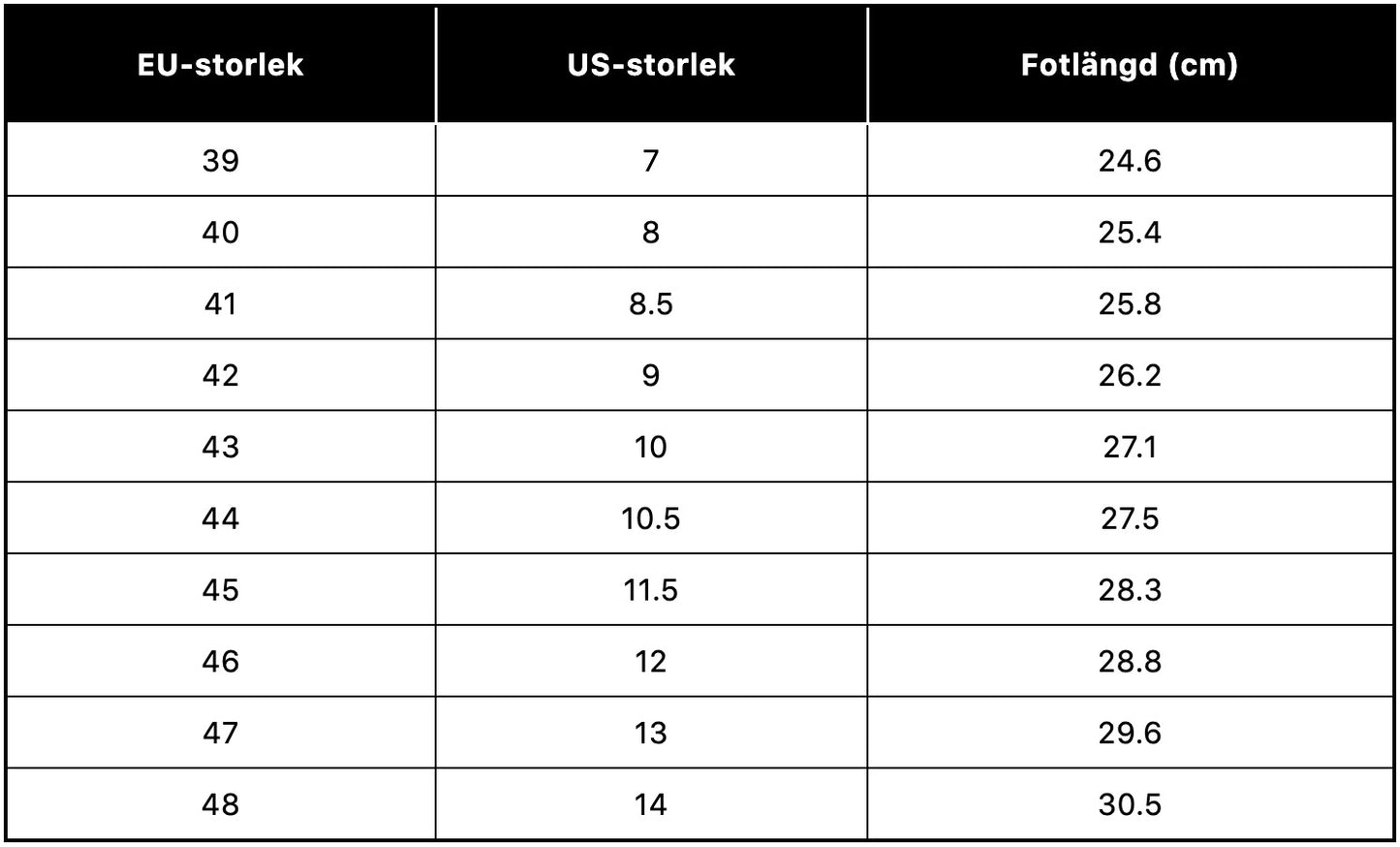Click the US size 11.5 cell
This screenshot has height=847, width=1400.
click(x=651, y=590)
